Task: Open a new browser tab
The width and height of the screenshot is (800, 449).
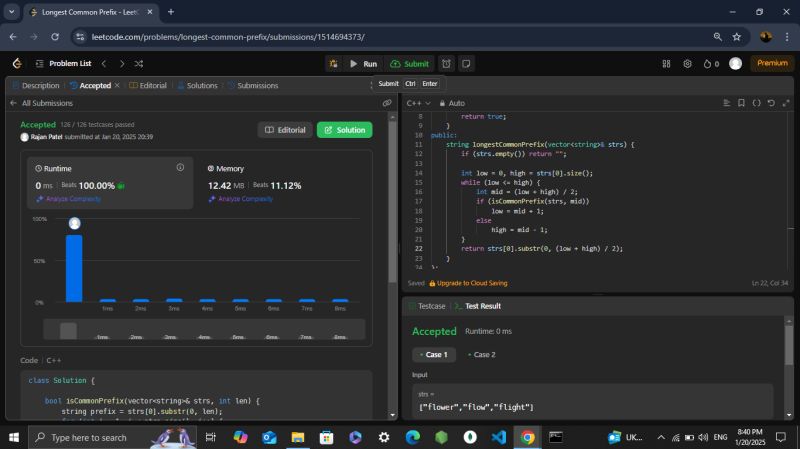Action: pyautogui.click(x=171, y=12)
